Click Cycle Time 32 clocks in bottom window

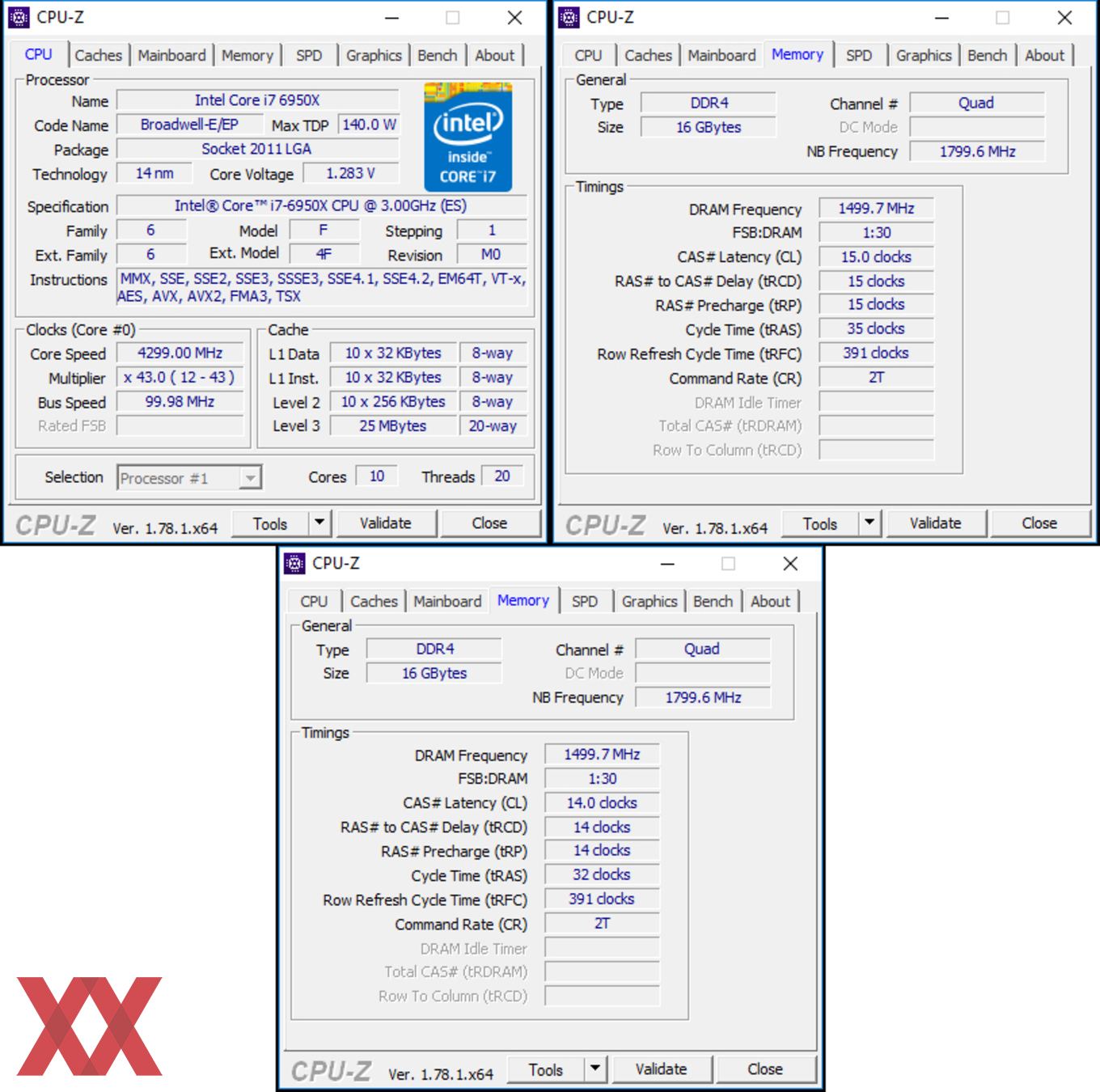click(603, 874)
